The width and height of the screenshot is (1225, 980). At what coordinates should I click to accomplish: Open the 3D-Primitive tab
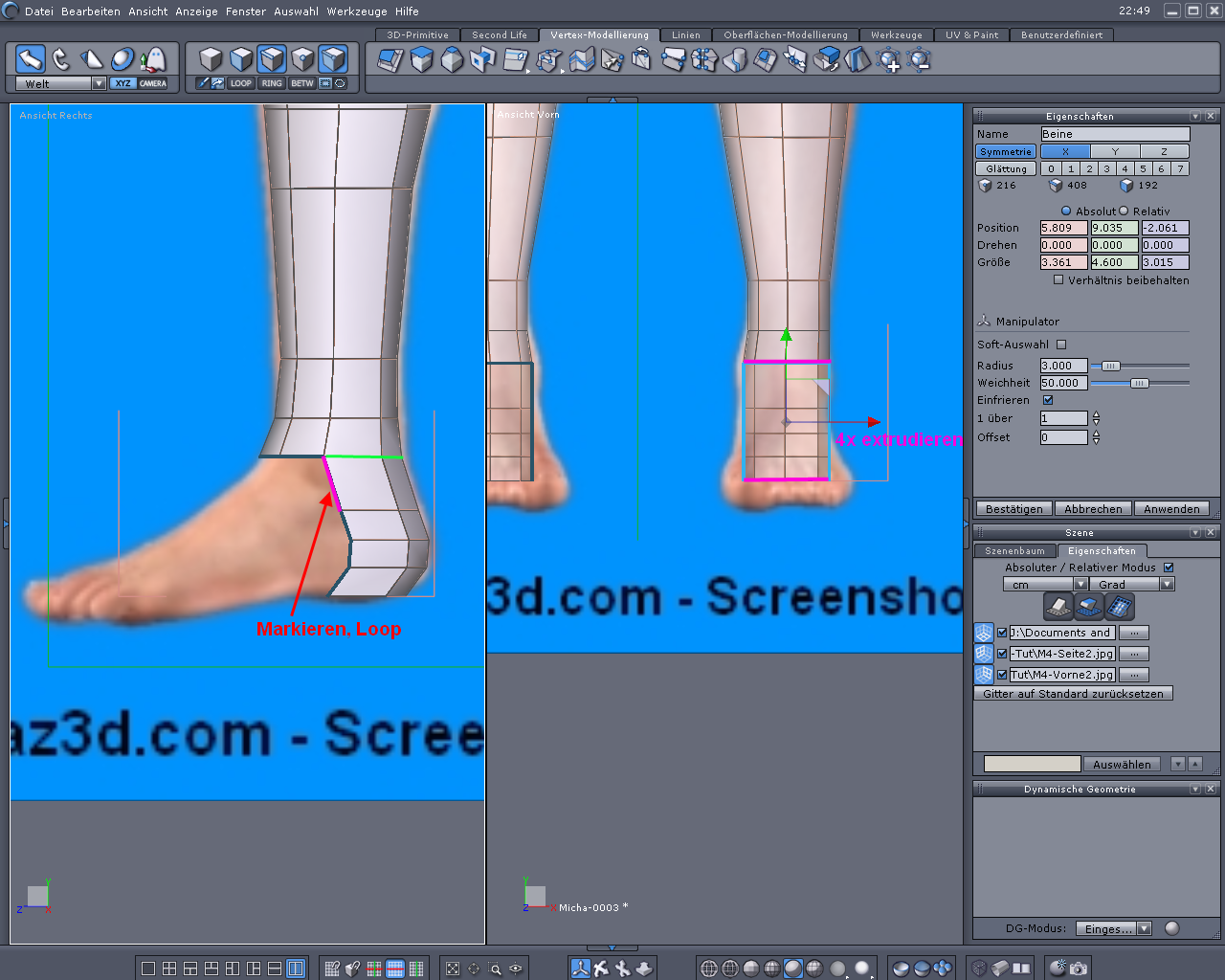(417, 34)
